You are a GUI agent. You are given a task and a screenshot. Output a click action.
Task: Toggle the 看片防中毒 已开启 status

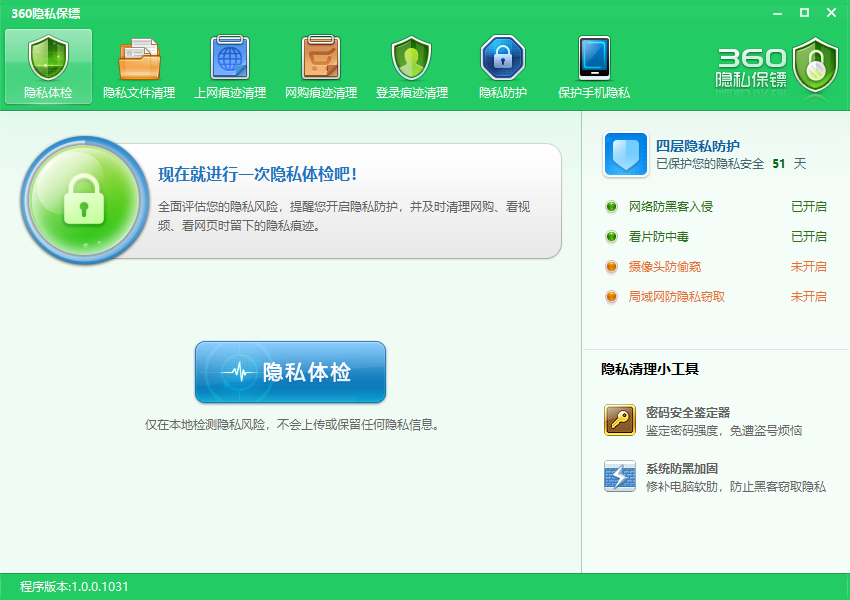point(808,237)
